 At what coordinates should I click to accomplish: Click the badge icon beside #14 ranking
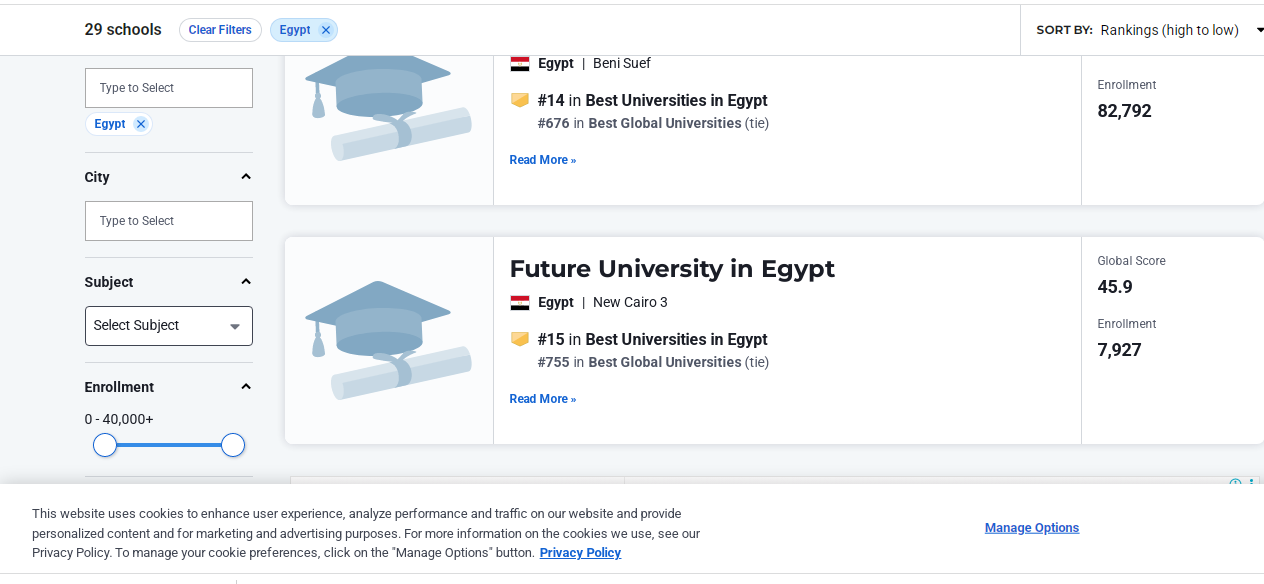(520, 100)
